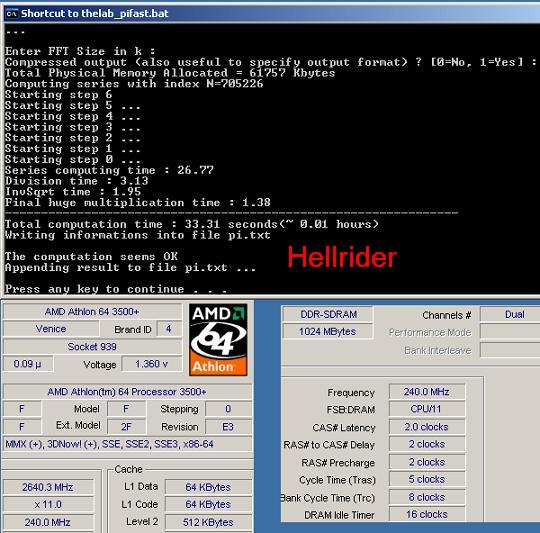Viewport: 540px width, 533px height.
Task: Click the Brand ID value '4'
Action: 168,329
